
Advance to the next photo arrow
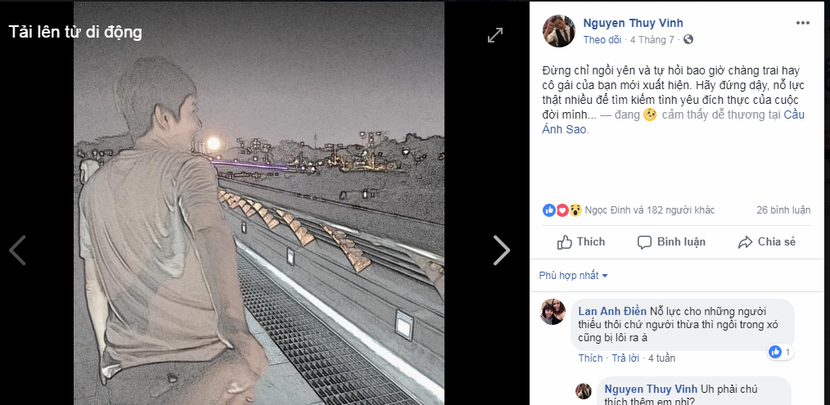[x=501, y=250]
